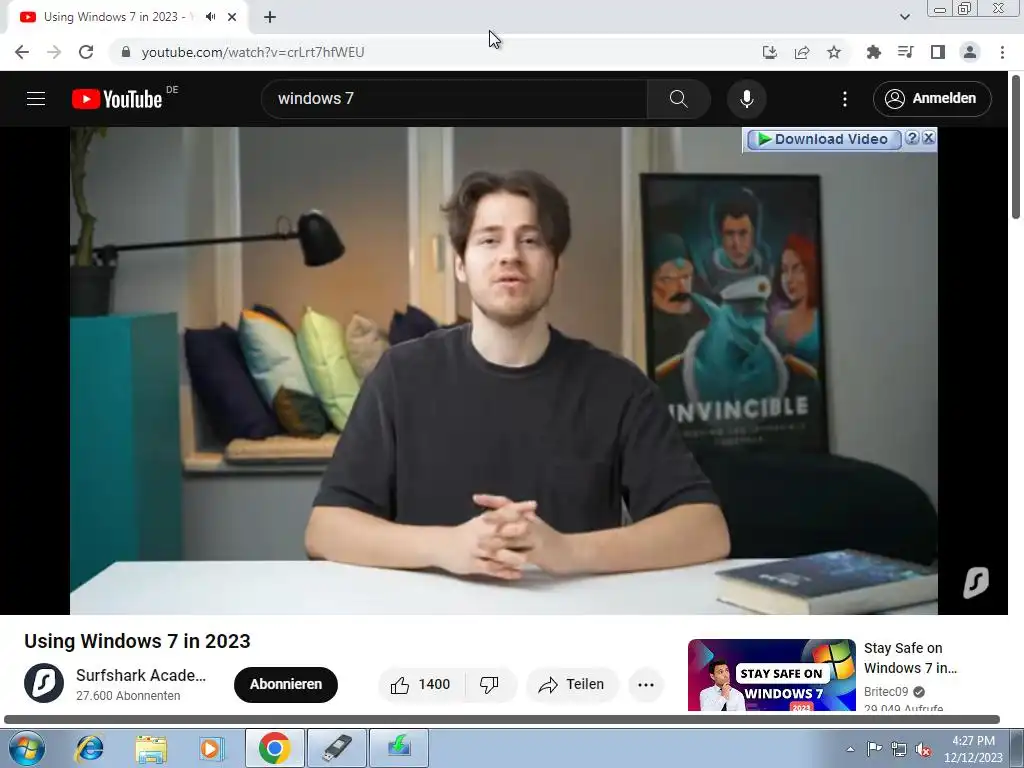This screenshot has width=1024, height=768.
Task: Click the question mark help on download bar
Action: tap(912, 138)
